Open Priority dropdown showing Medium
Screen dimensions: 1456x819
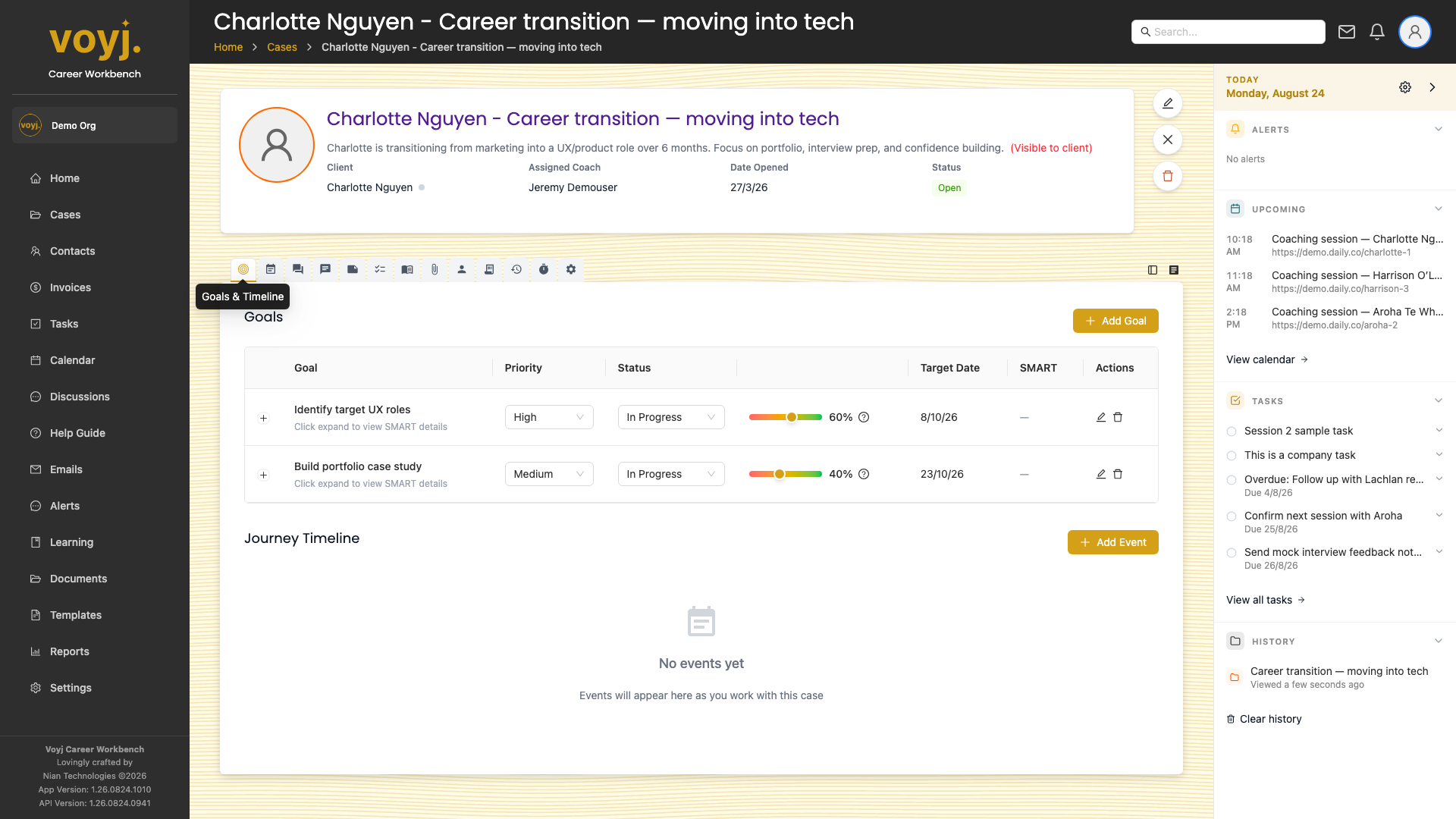tap(549, 474)
